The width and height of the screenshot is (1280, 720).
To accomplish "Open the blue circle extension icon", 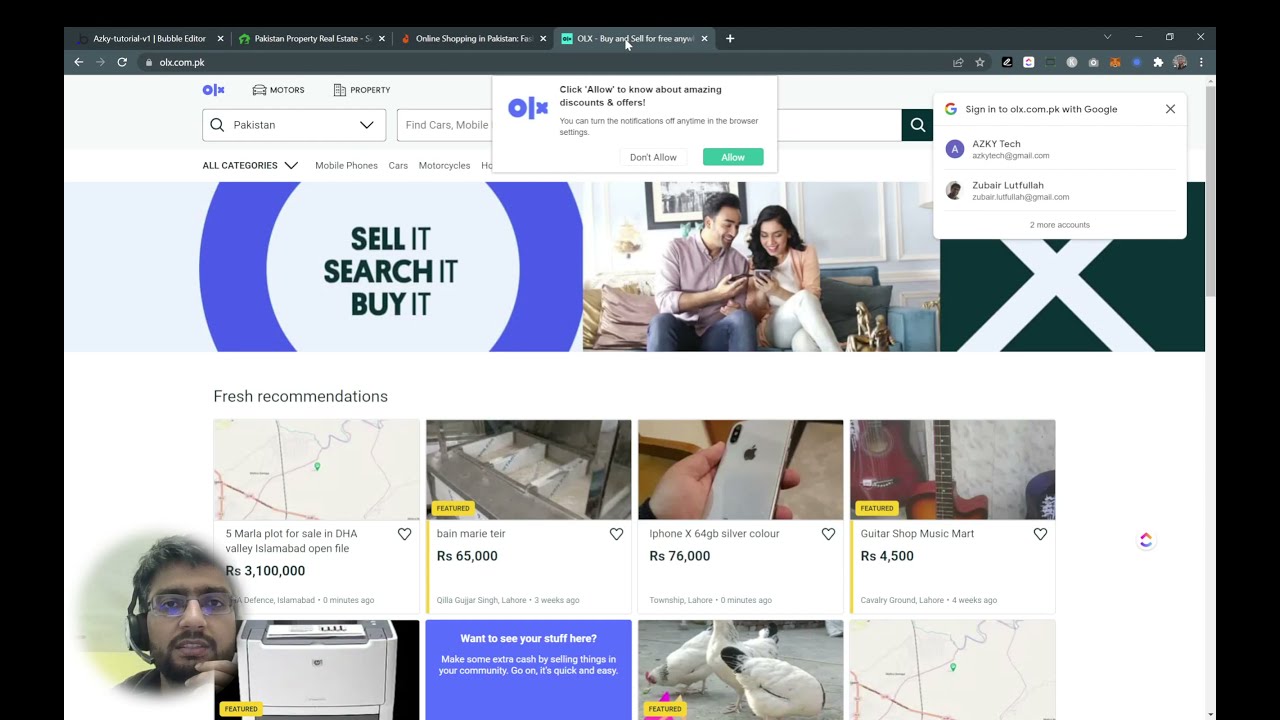I will pyautogui.click(x=1137, y=62).
